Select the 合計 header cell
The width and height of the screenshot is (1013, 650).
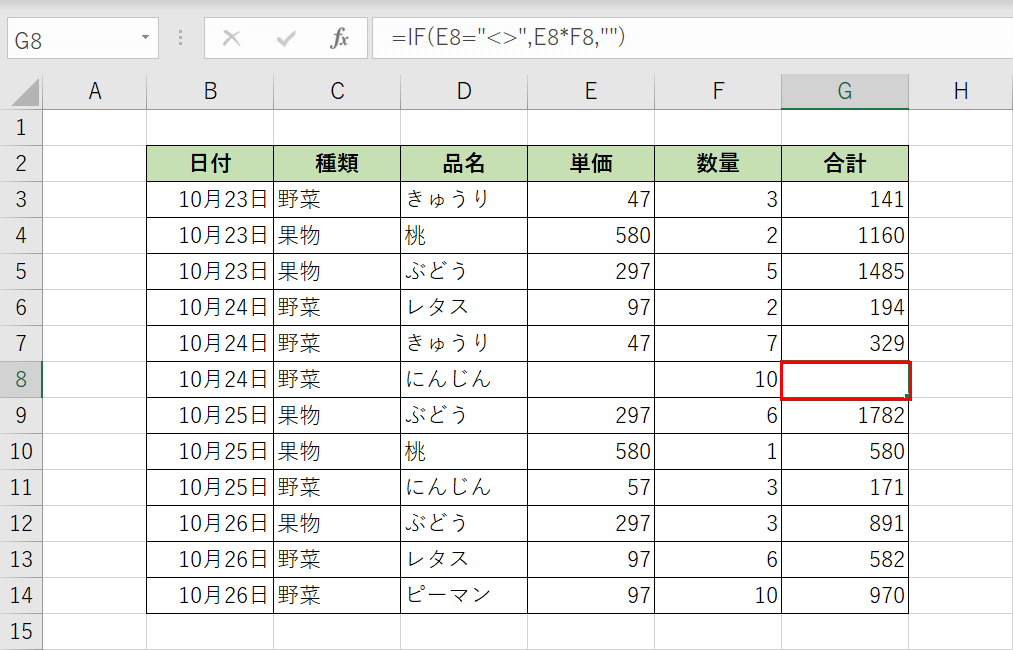click(x=845, y=162)
